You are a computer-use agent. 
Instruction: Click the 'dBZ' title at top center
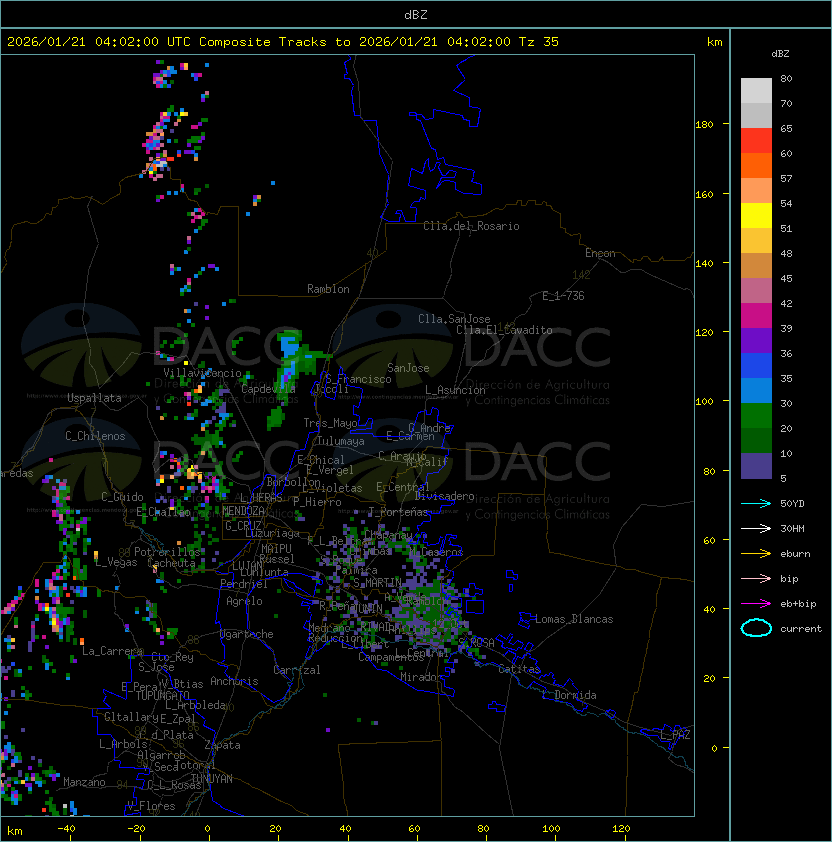(x=416, y=14)
